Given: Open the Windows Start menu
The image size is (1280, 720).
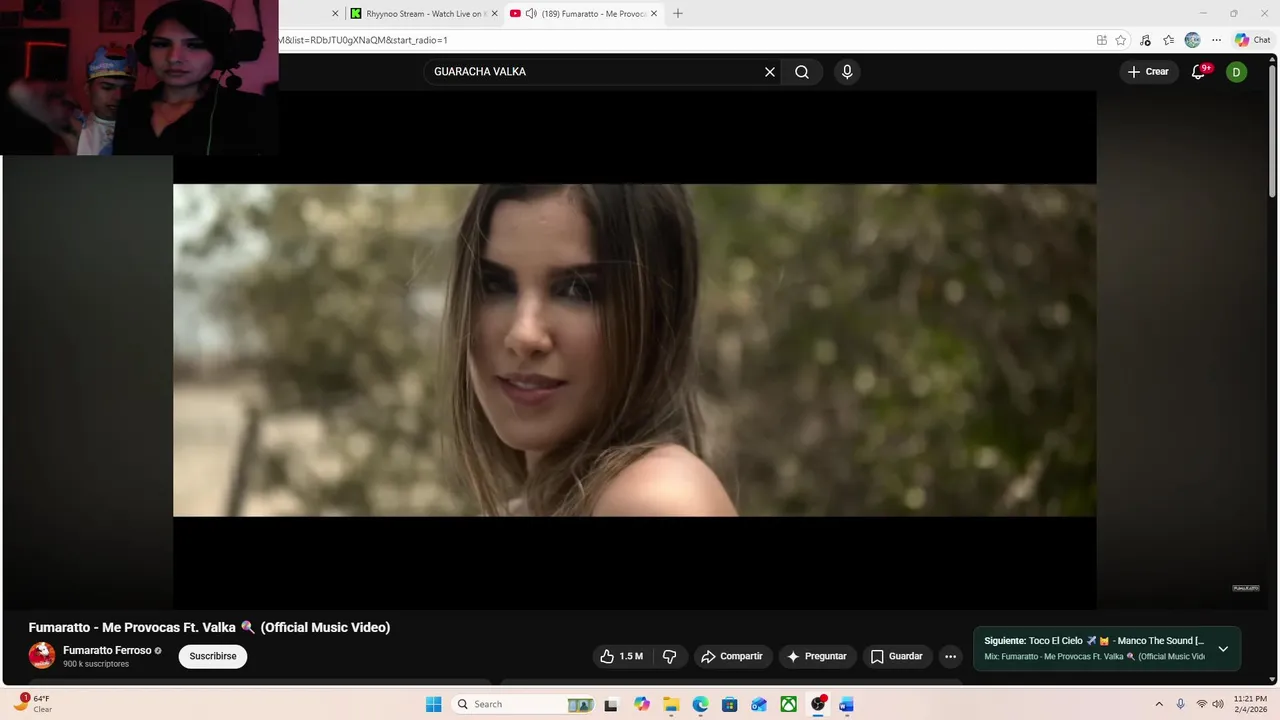Looking at the screenshot, I should pyautogui.click(x=433, y=704).
